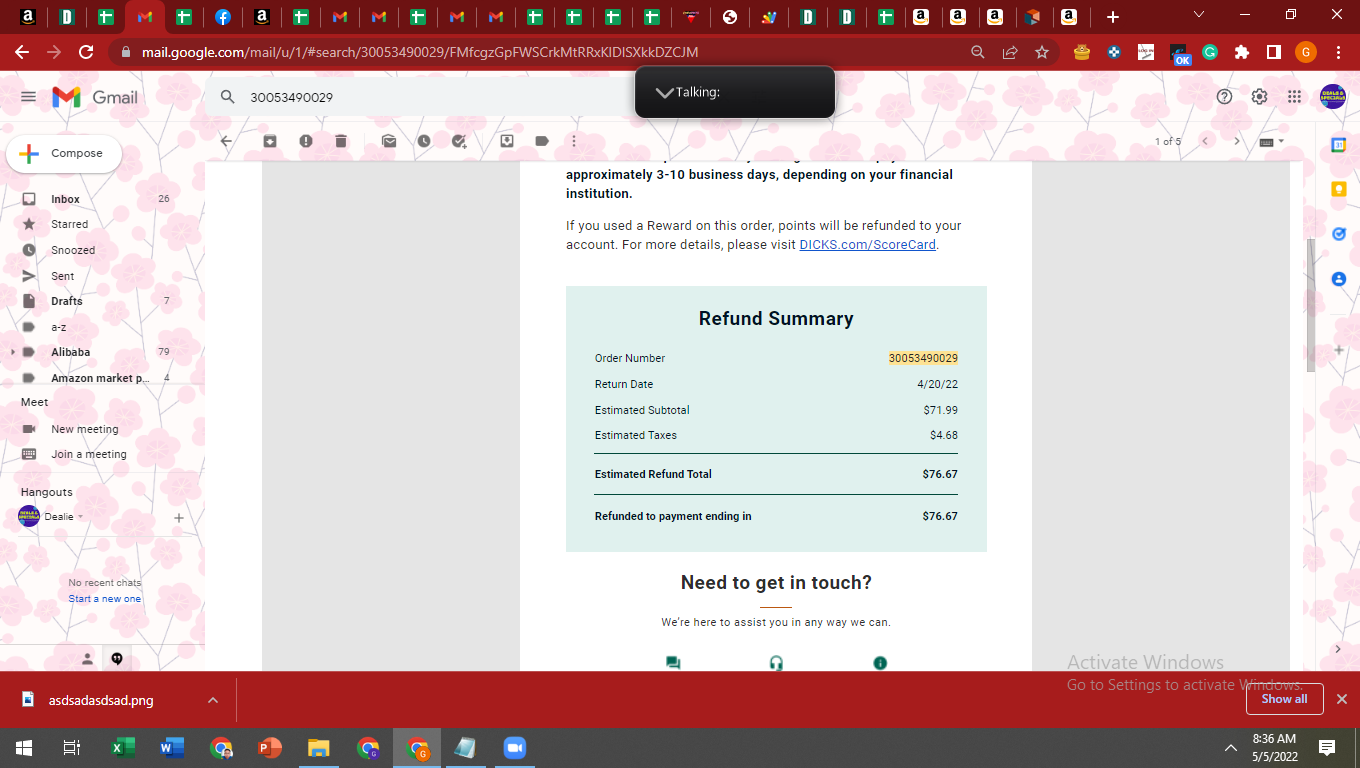Delete this email with trash icon
1360x768 pixels.
tap(341, 141)
